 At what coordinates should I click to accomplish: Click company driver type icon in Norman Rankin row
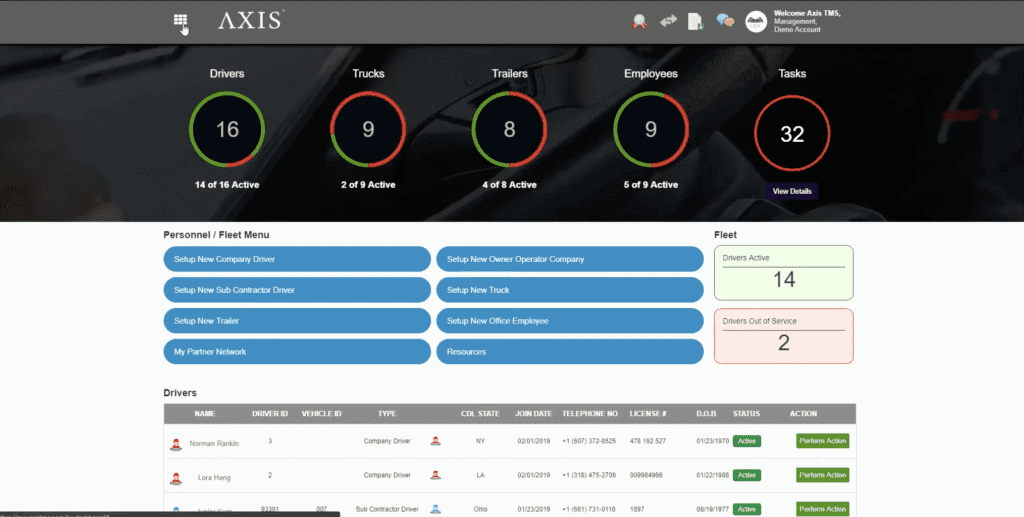(436, 441)
